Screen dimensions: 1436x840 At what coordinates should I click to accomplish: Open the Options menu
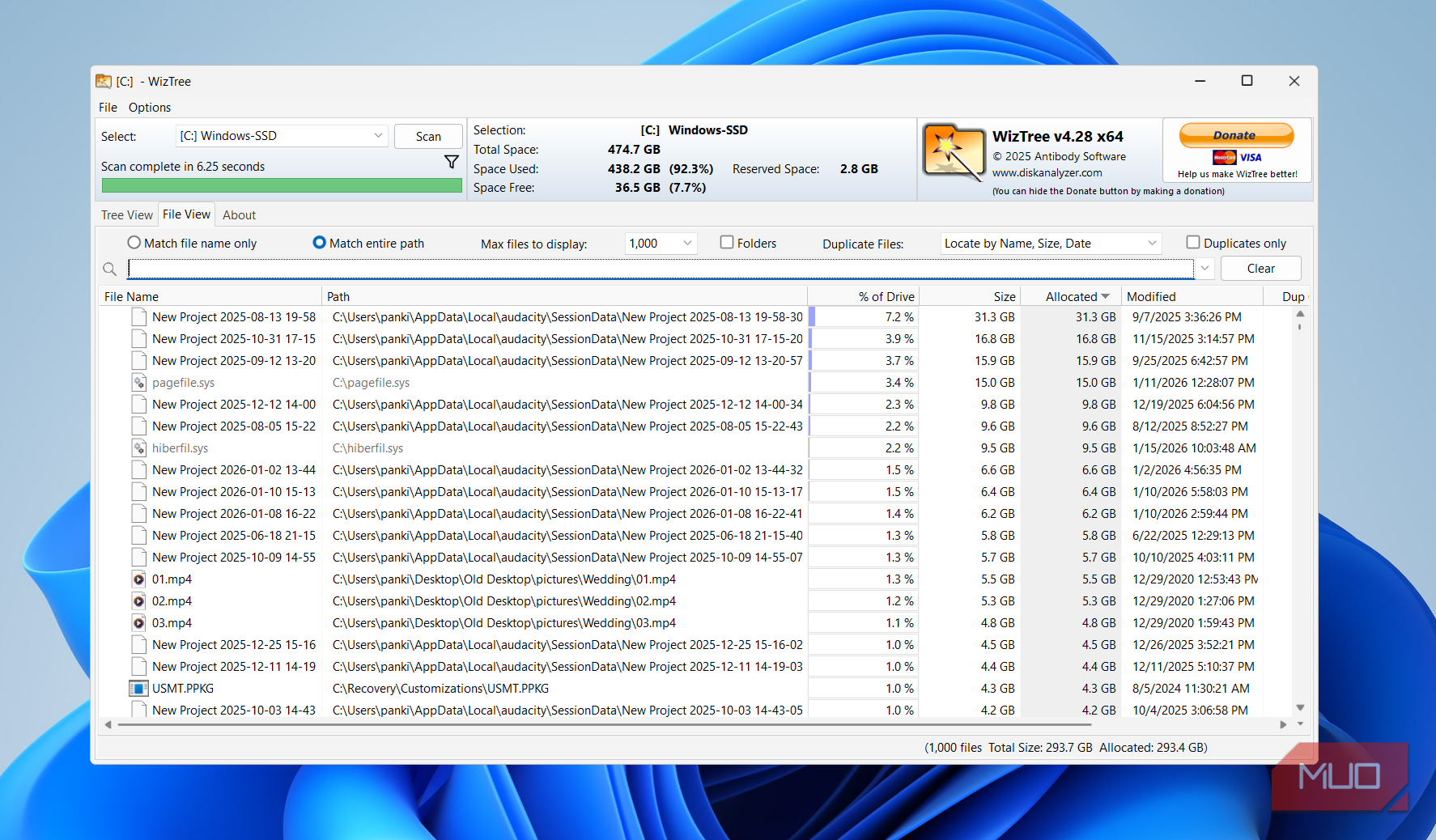point(150,108)
